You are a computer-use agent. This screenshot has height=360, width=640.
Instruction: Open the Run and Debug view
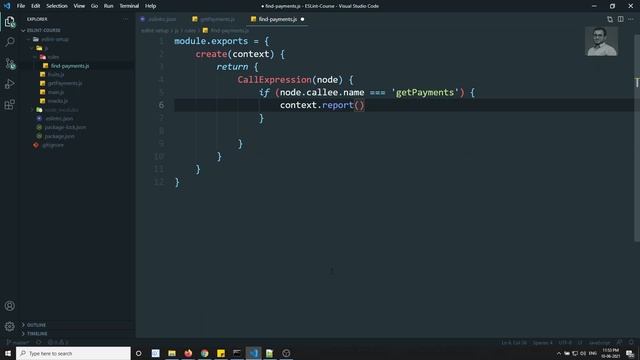pyautogui.click(x=10, y=84)
